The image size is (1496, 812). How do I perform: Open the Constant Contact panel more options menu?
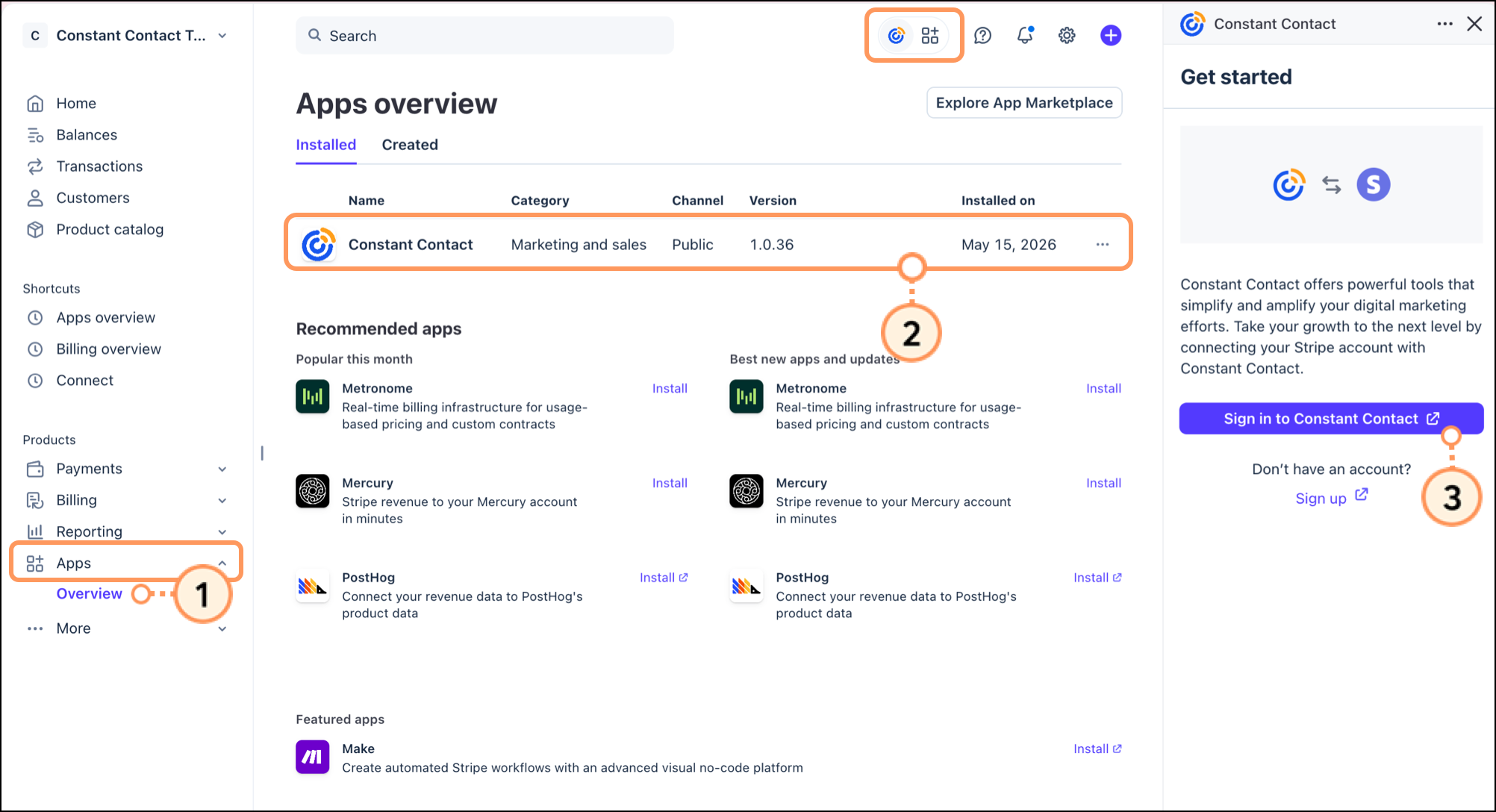point(1445,24)
